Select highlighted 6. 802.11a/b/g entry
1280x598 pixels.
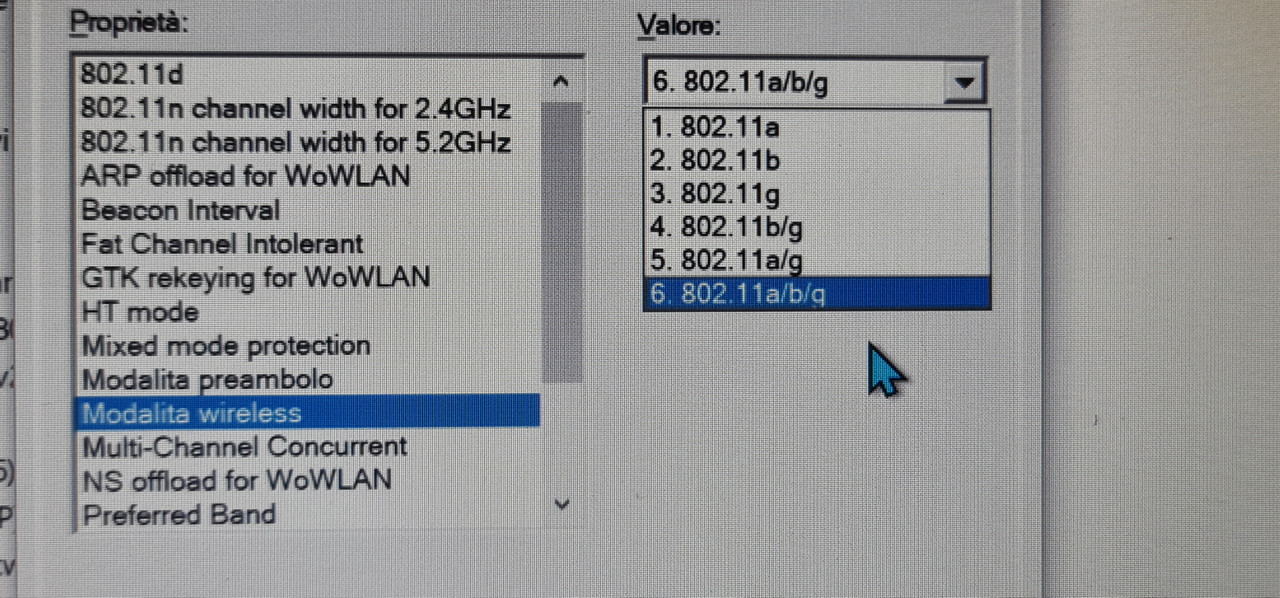pyautogui.click(x=817, y=293)
